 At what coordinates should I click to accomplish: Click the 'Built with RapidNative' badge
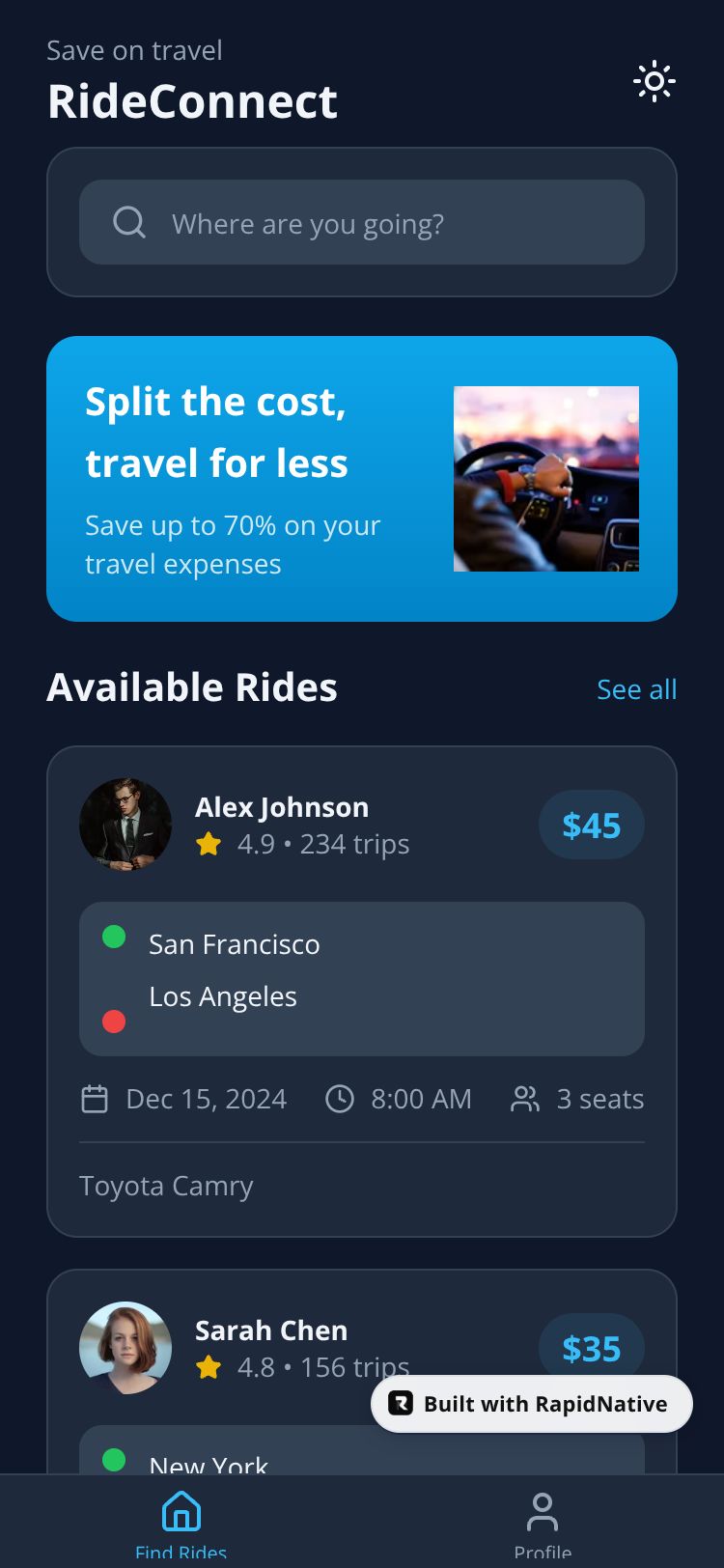point(532,1404)
